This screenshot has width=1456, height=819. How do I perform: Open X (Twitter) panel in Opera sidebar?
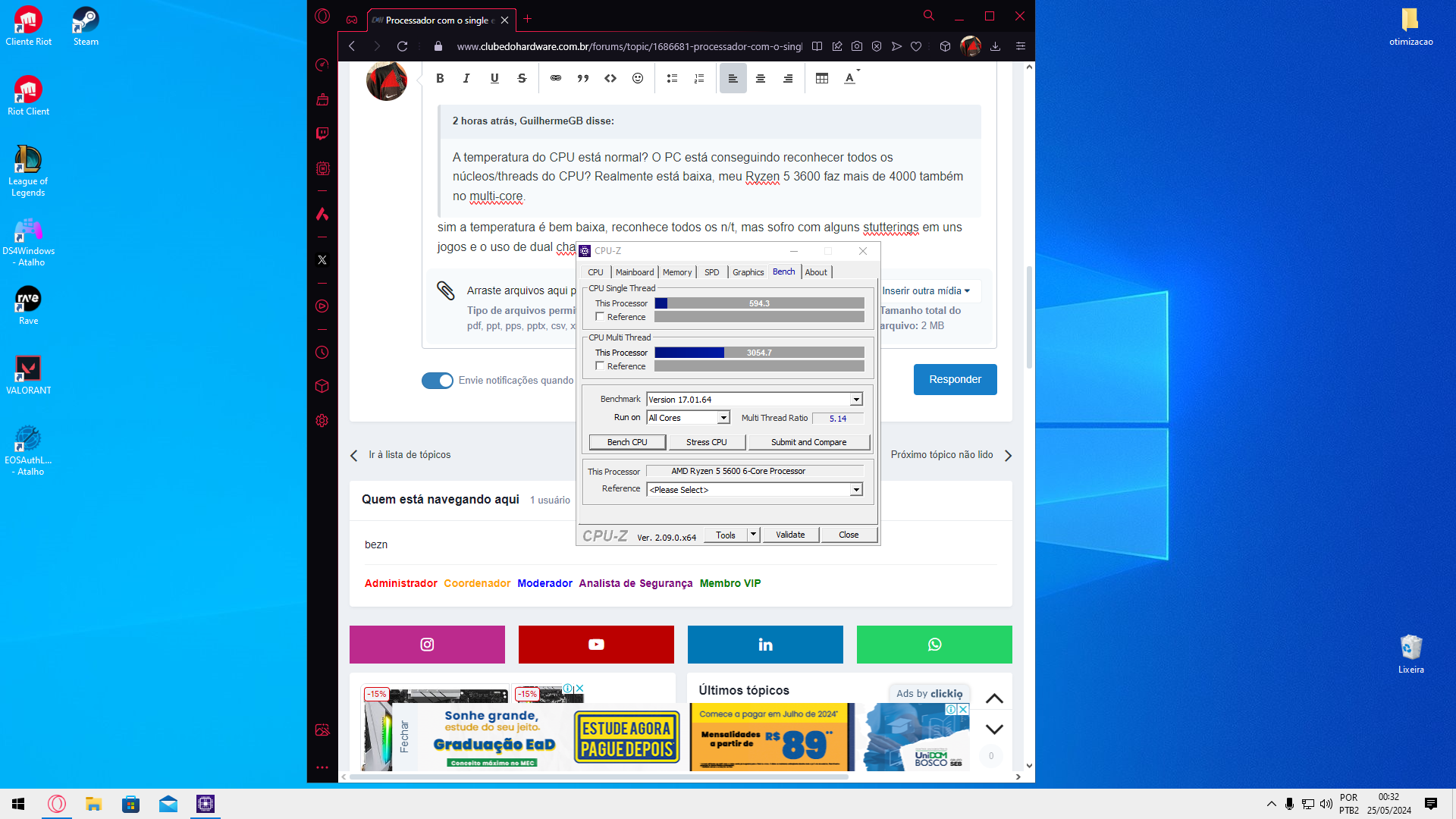pyautogui.click(x=322, y=260)
